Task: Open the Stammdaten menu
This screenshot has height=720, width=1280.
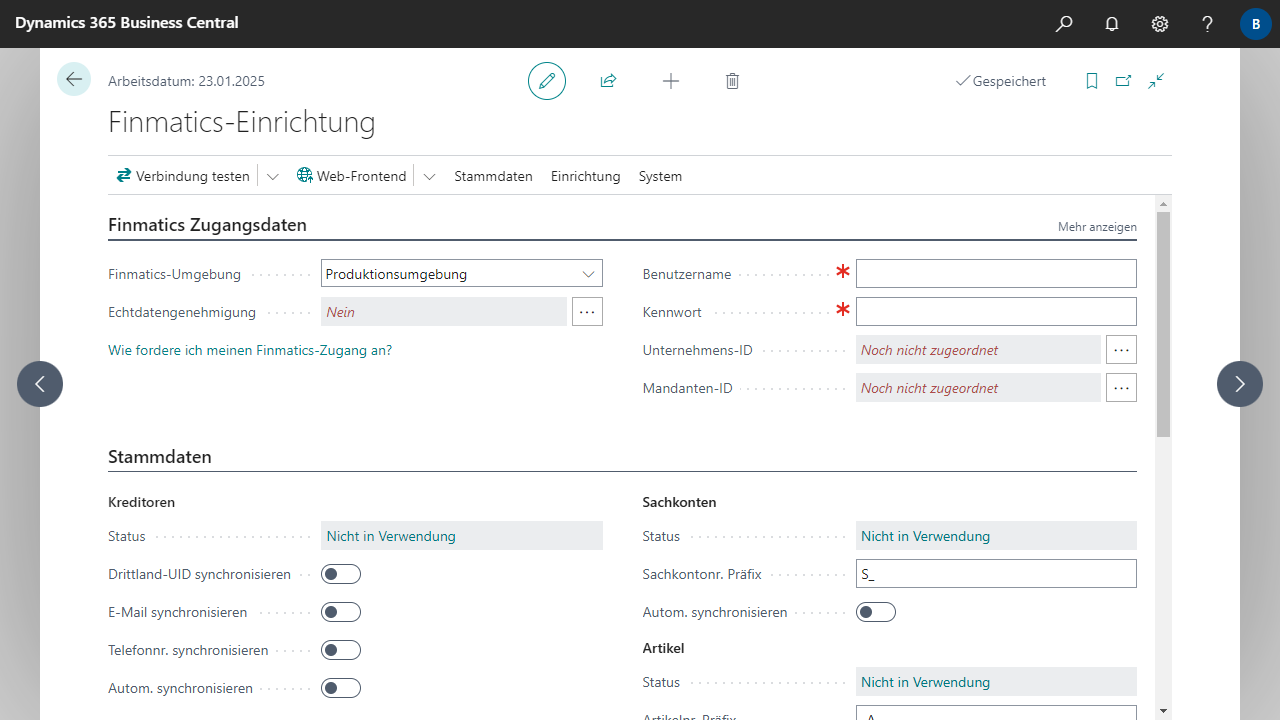Action: 494,176
